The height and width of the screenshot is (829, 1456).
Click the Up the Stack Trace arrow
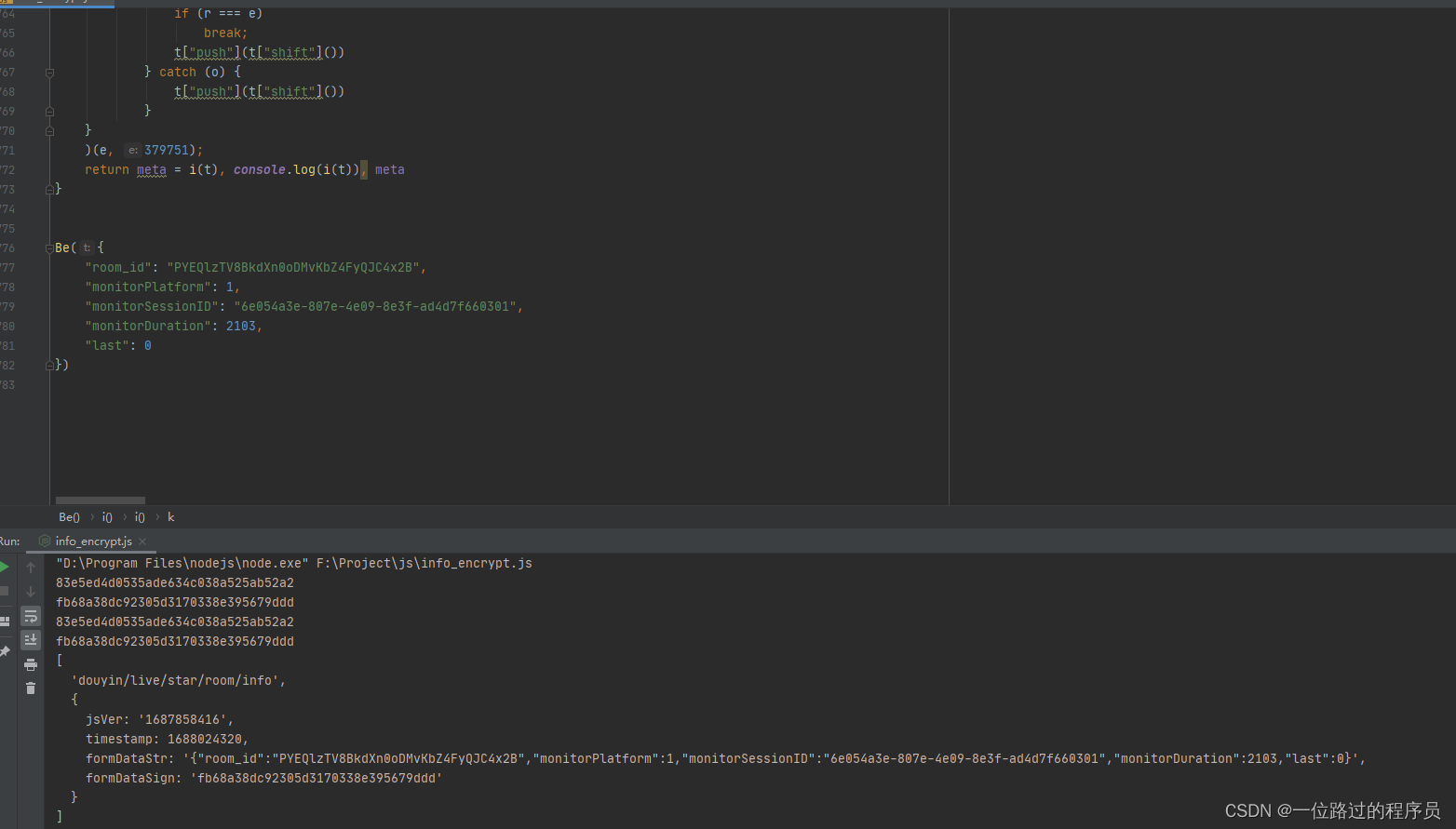(31, 568)
